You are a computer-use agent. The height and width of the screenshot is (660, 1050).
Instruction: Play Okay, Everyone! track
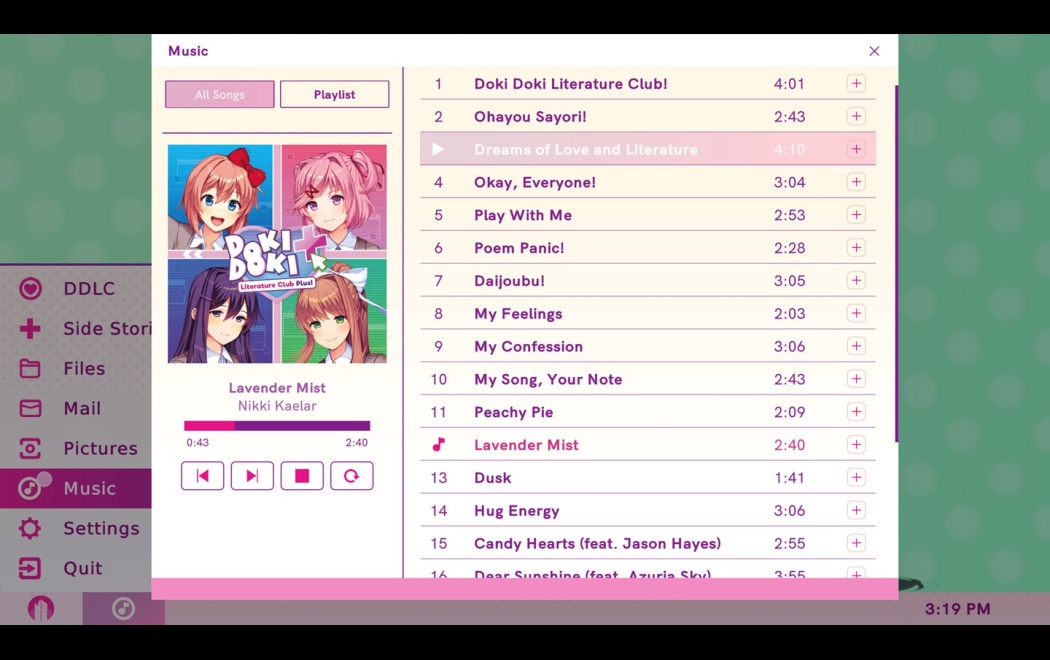pos(648,182)
